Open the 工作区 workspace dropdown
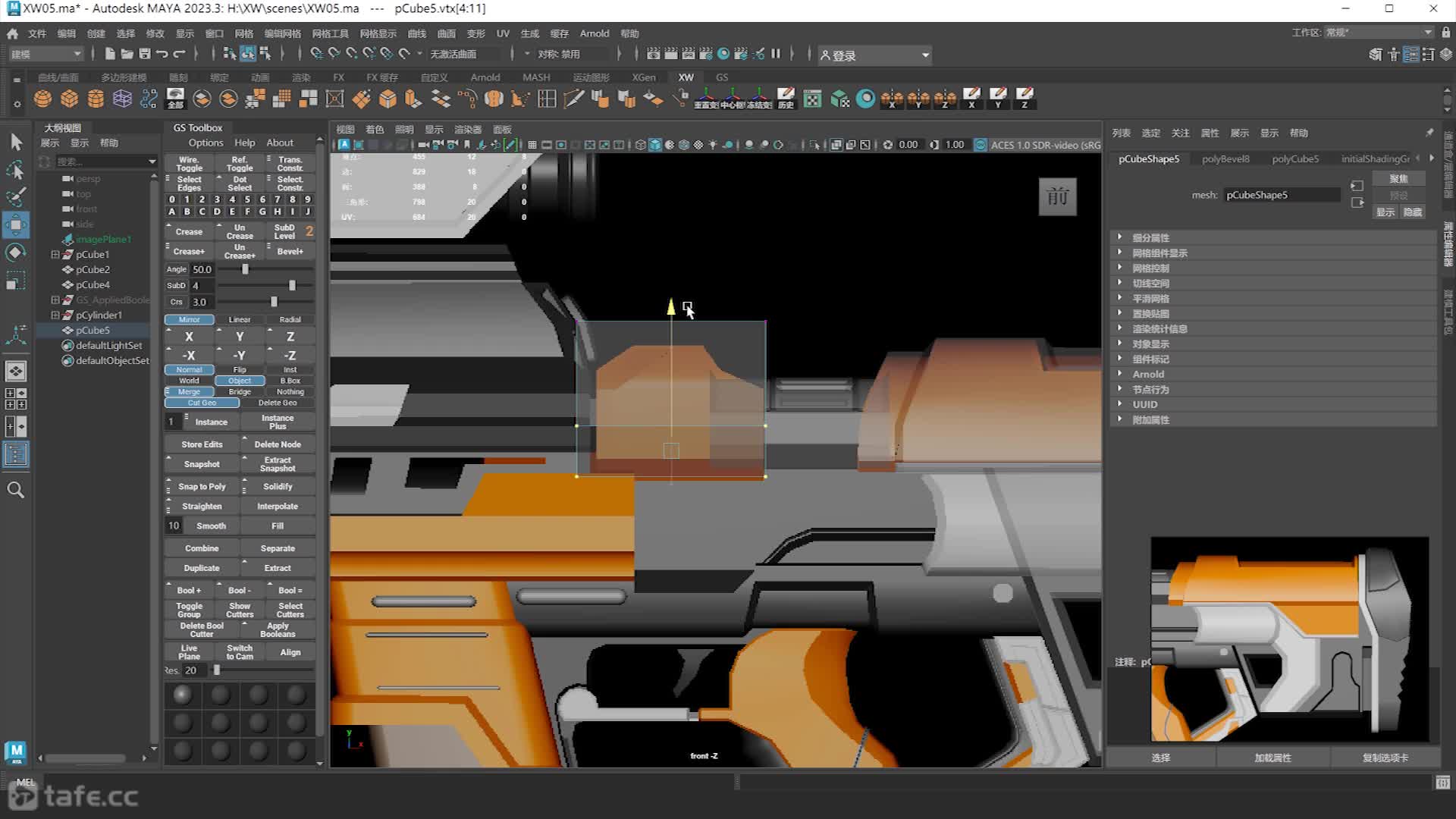 point(1379,33)
